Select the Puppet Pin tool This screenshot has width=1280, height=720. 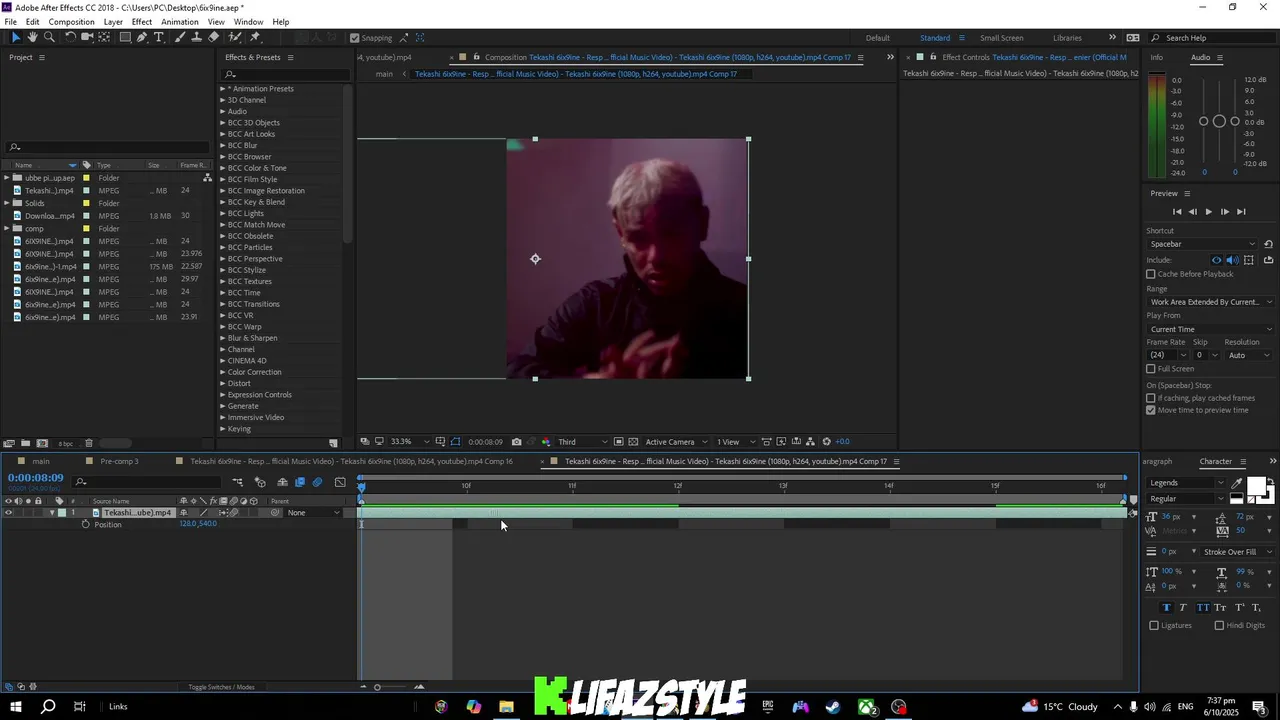[256, 37]
